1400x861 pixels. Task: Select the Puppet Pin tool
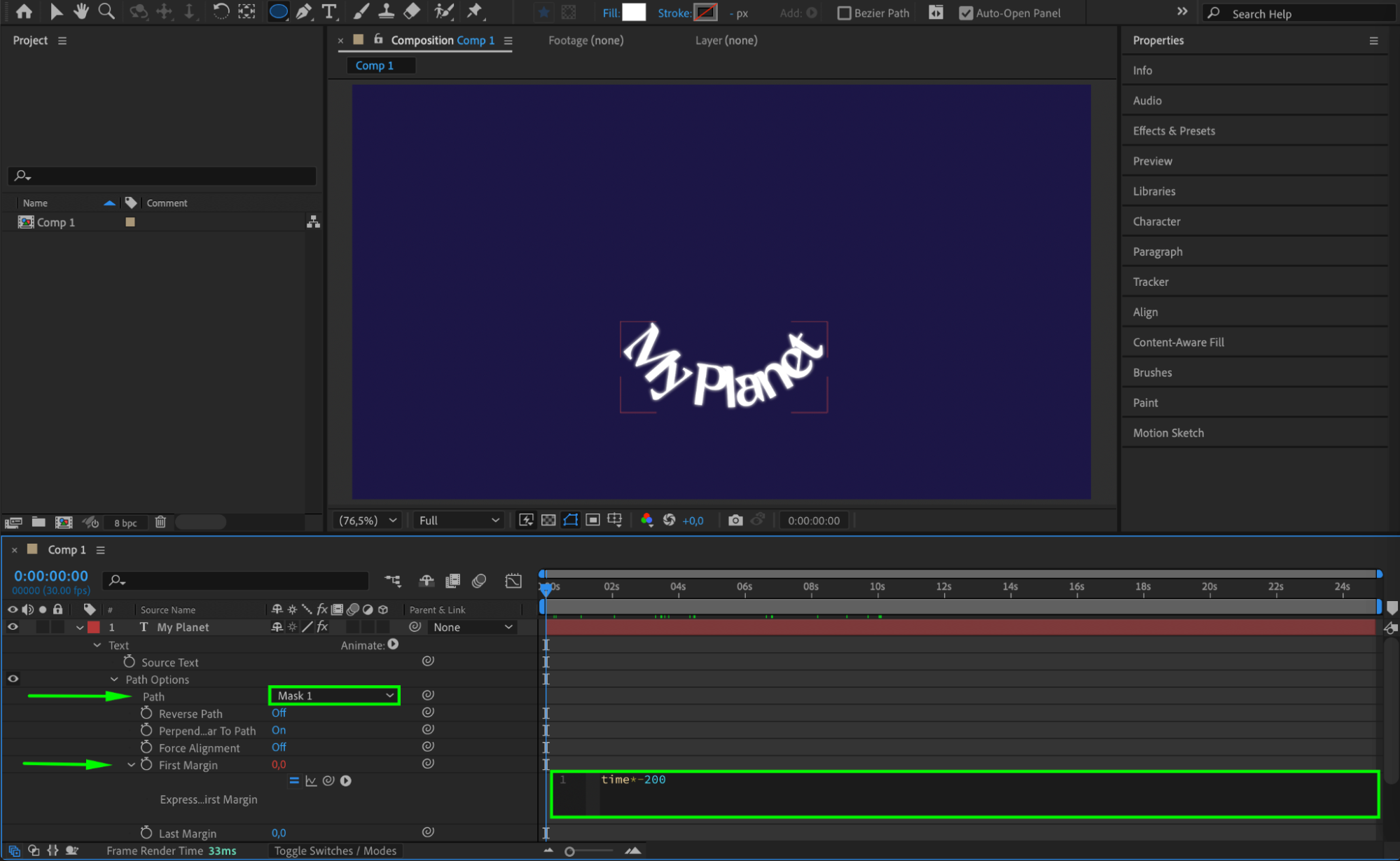click(x=475, y=11)
